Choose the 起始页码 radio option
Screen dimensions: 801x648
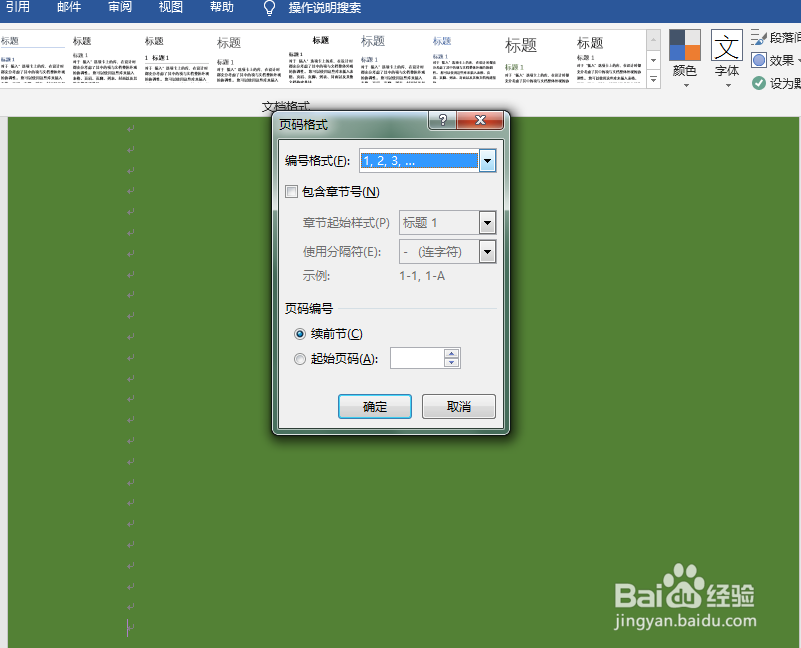(x=299, y=358)
